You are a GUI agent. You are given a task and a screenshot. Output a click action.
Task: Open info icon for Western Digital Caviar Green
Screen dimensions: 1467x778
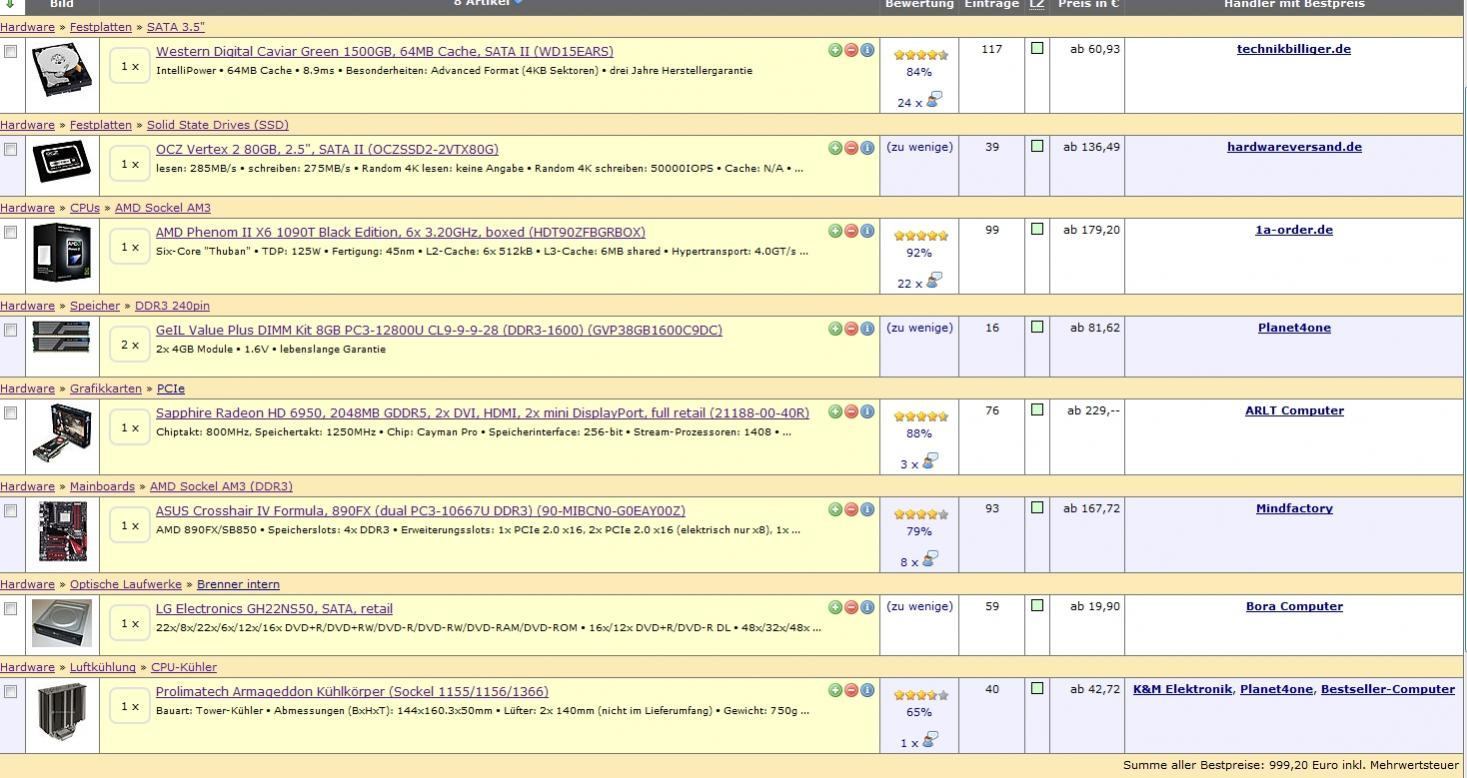pos(867,50)
